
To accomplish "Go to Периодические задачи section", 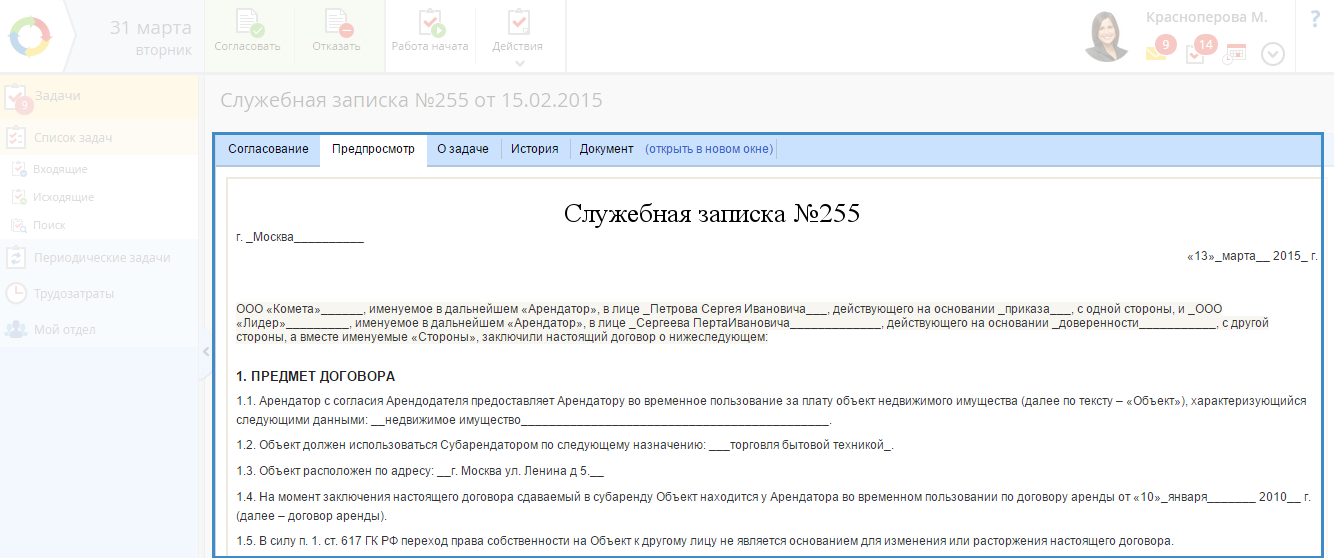I will [101, 258].
